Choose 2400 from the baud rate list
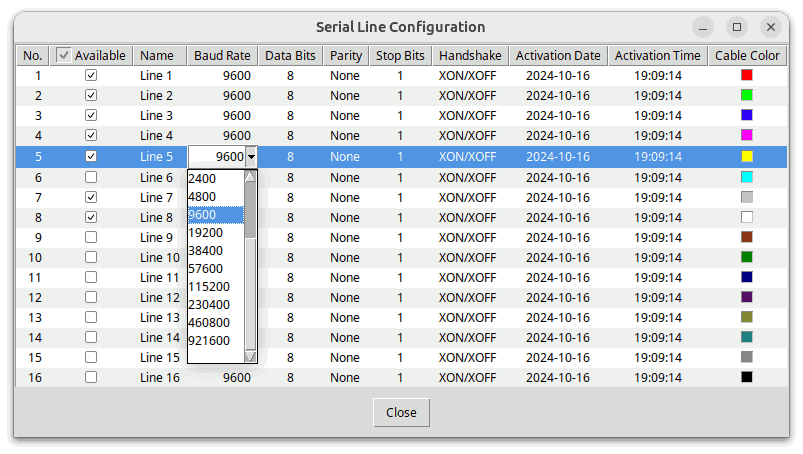 click(202, 178)
